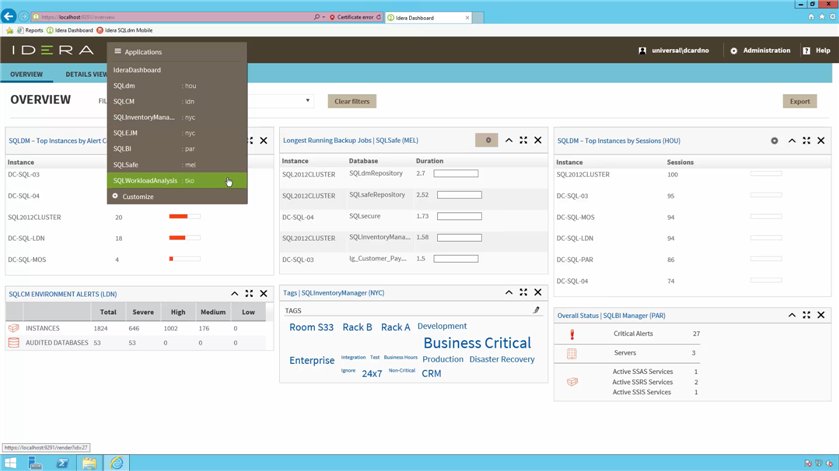Click the browser back button
This screenshot has height=471, width=839.
9,17
